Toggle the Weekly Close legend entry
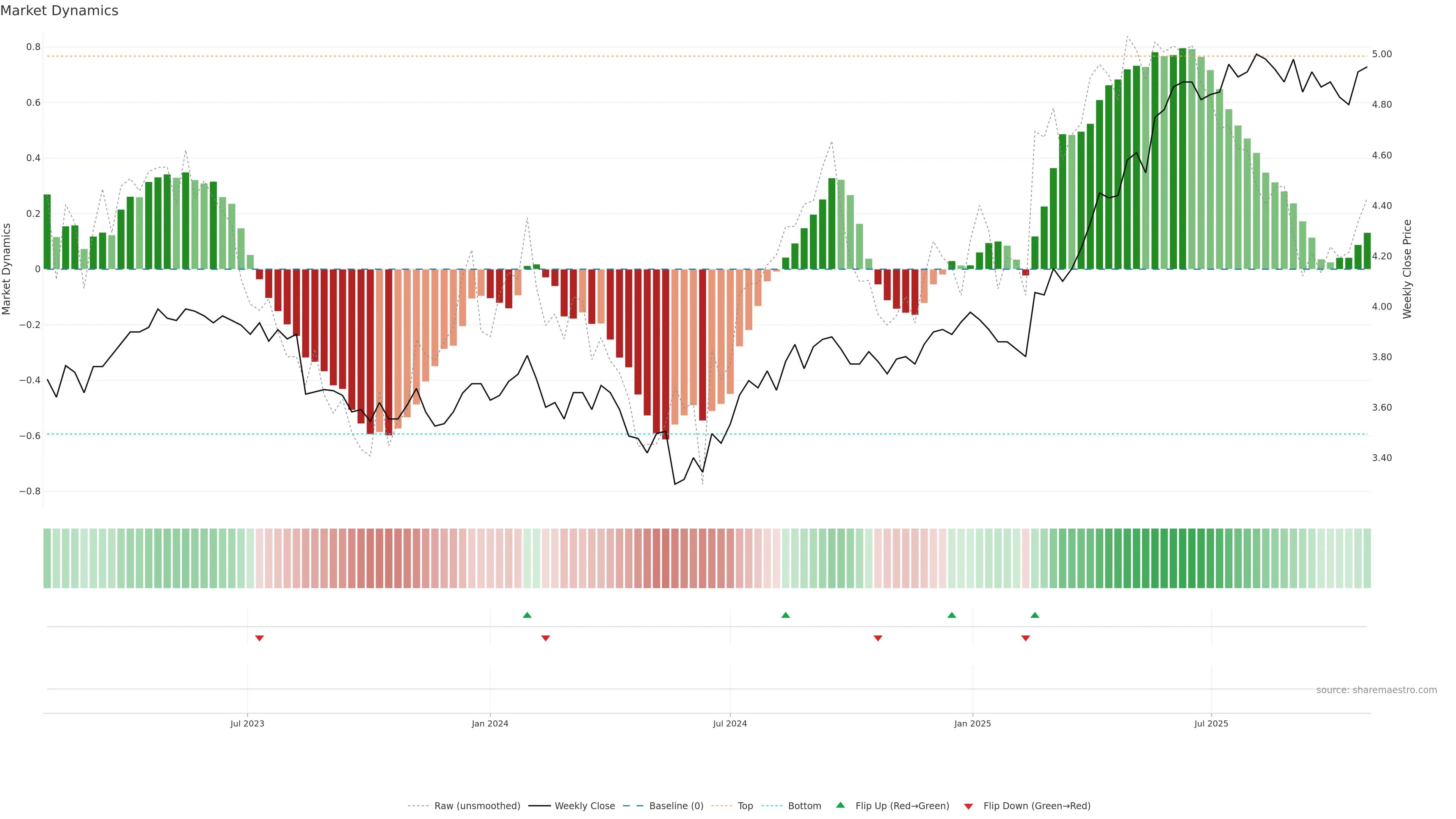 (584, 806)
